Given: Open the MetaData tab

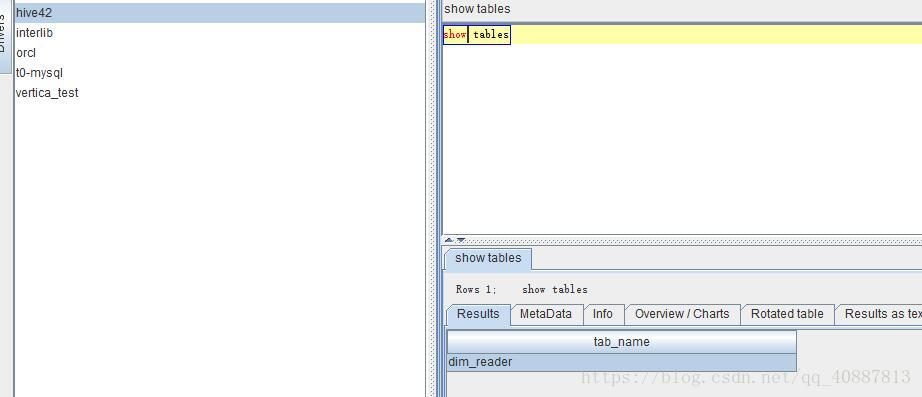Looking at the screenshot, I should pyautogui.click(x=546, y=314).
